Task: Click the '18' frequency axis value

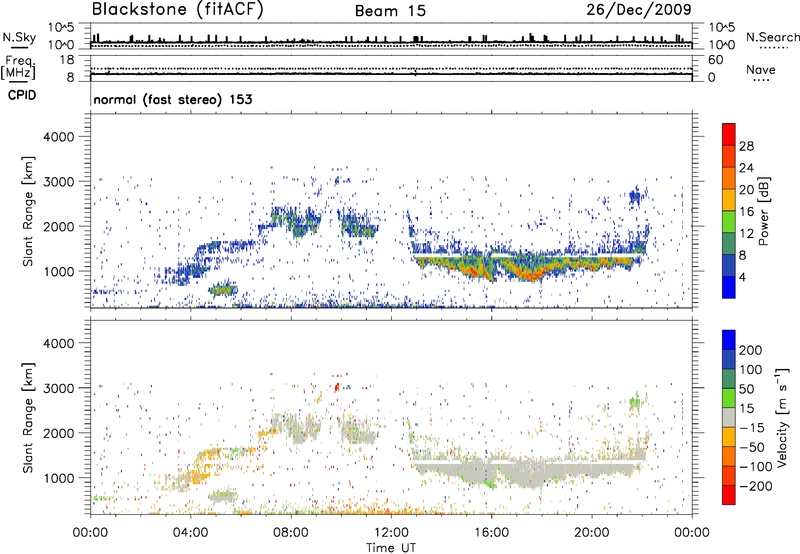Action: pos(67,60)
